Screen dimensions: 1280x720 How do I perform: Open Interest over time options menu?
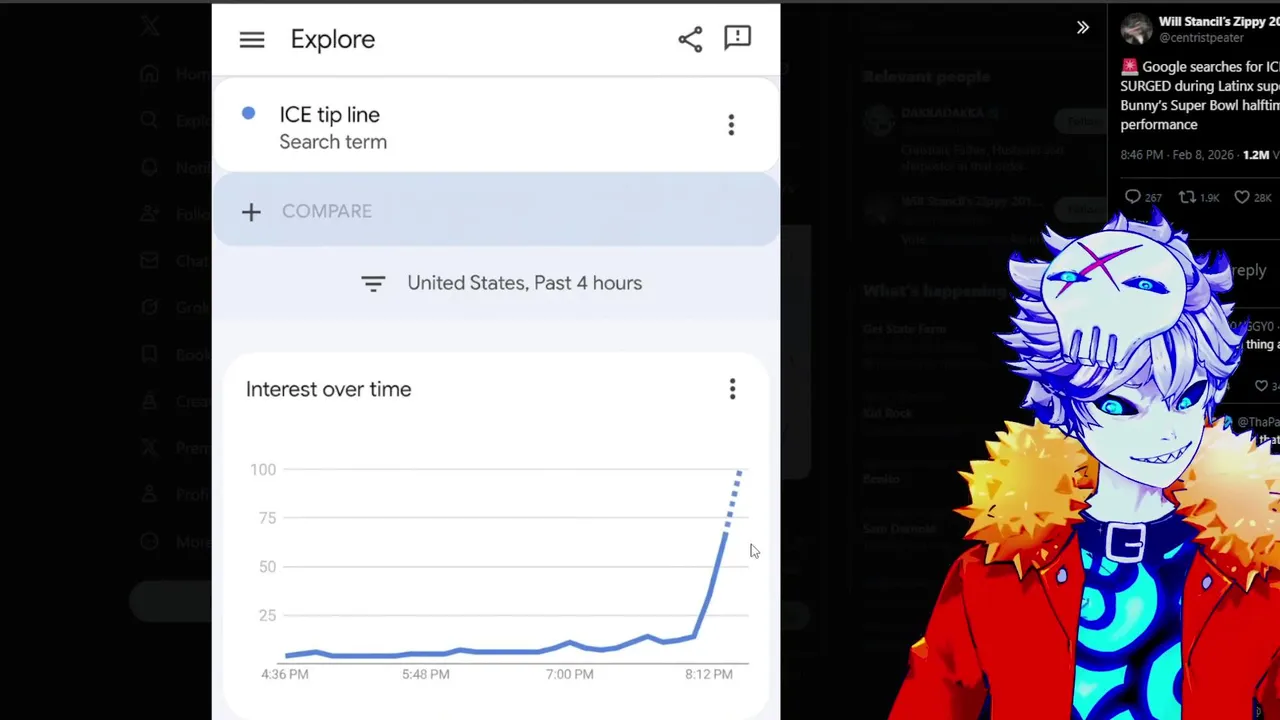[x=732, y=389]
